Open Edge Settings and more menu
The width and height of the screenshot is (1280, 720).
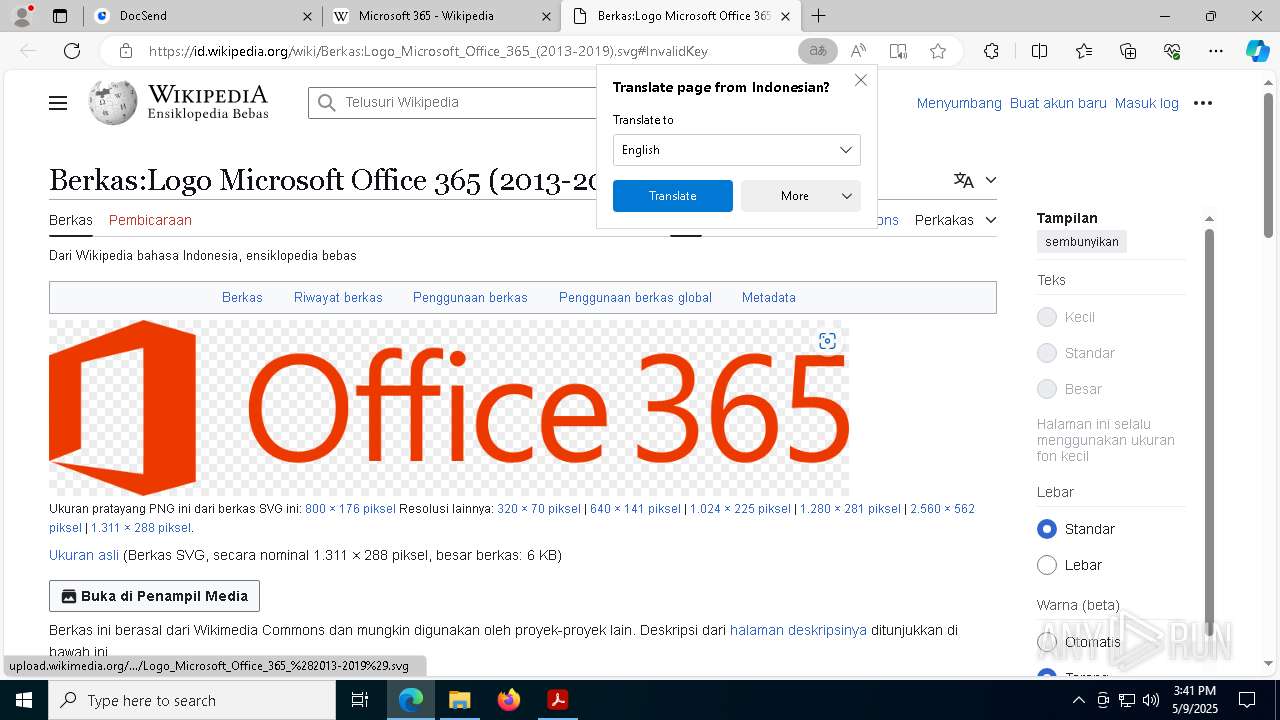point(1216,51)
